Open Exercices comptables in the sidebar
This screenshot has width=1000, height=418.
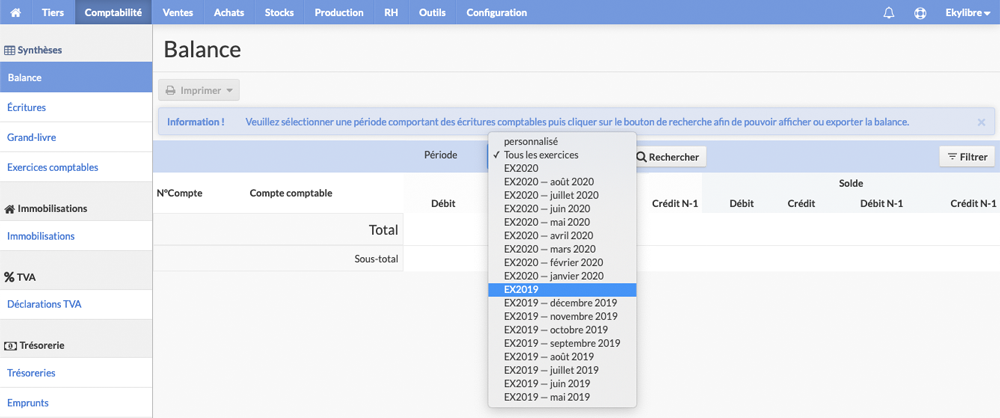pyautogui.click(x=76, y=167)
